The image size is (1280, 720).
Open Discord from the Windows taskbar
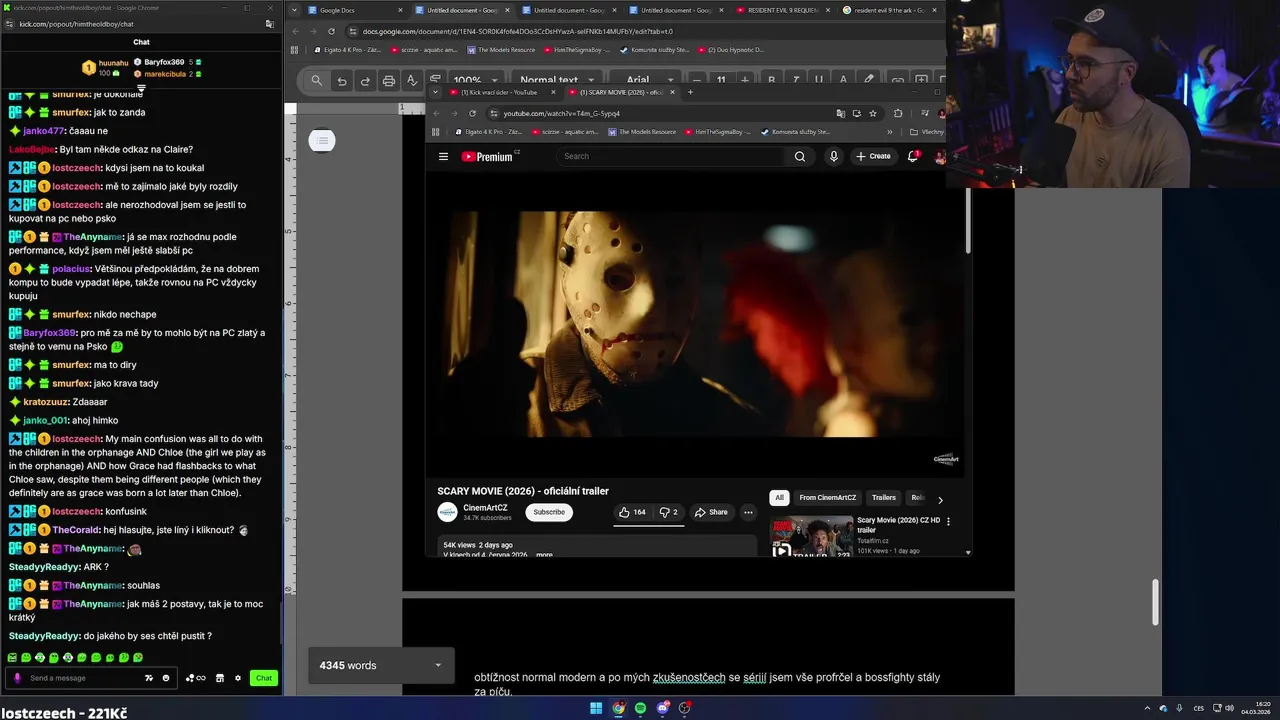tap(663, 708)
